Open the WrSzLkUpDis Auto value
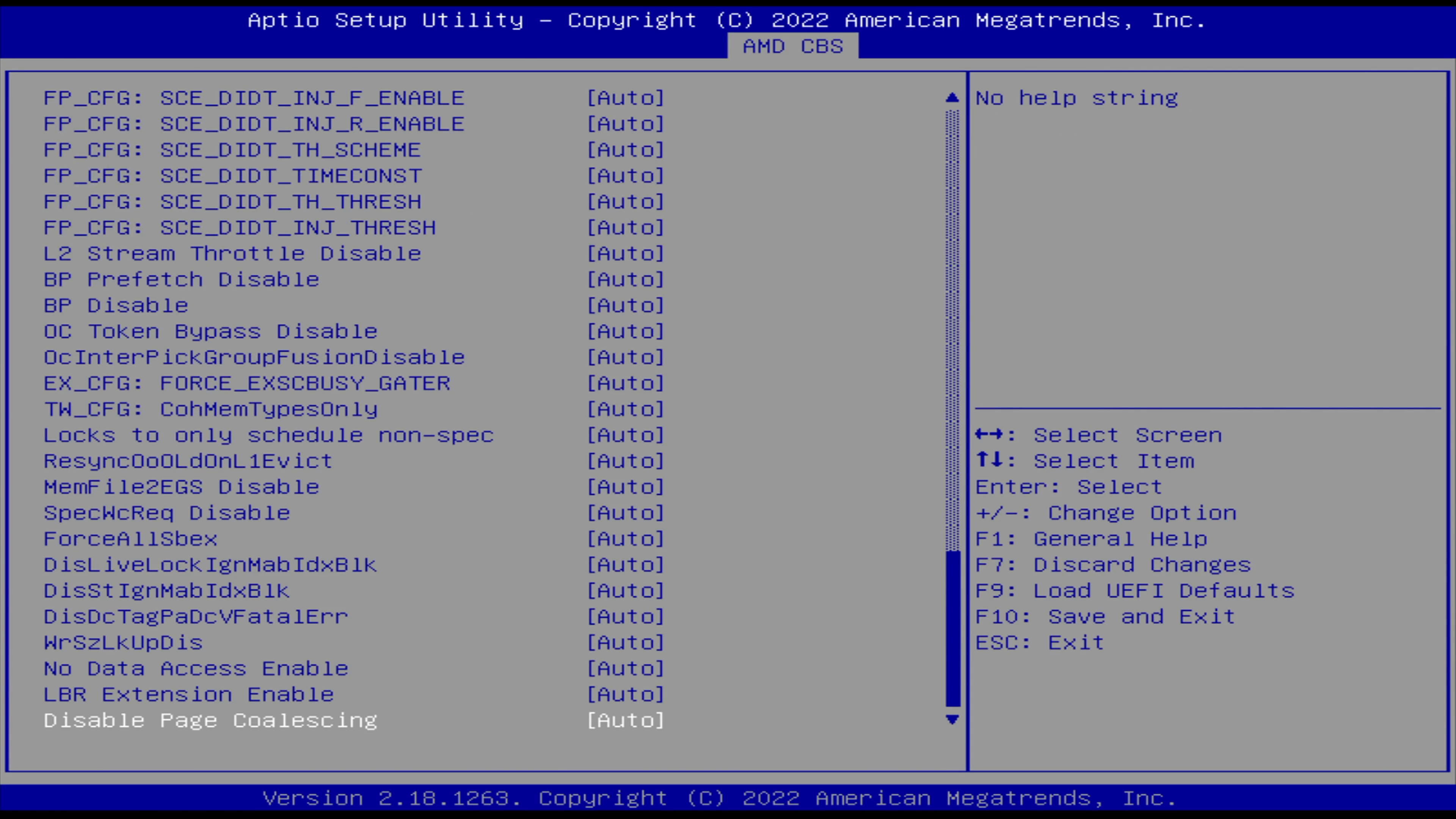Screen dimensions: 1456x819 point(626,643)
